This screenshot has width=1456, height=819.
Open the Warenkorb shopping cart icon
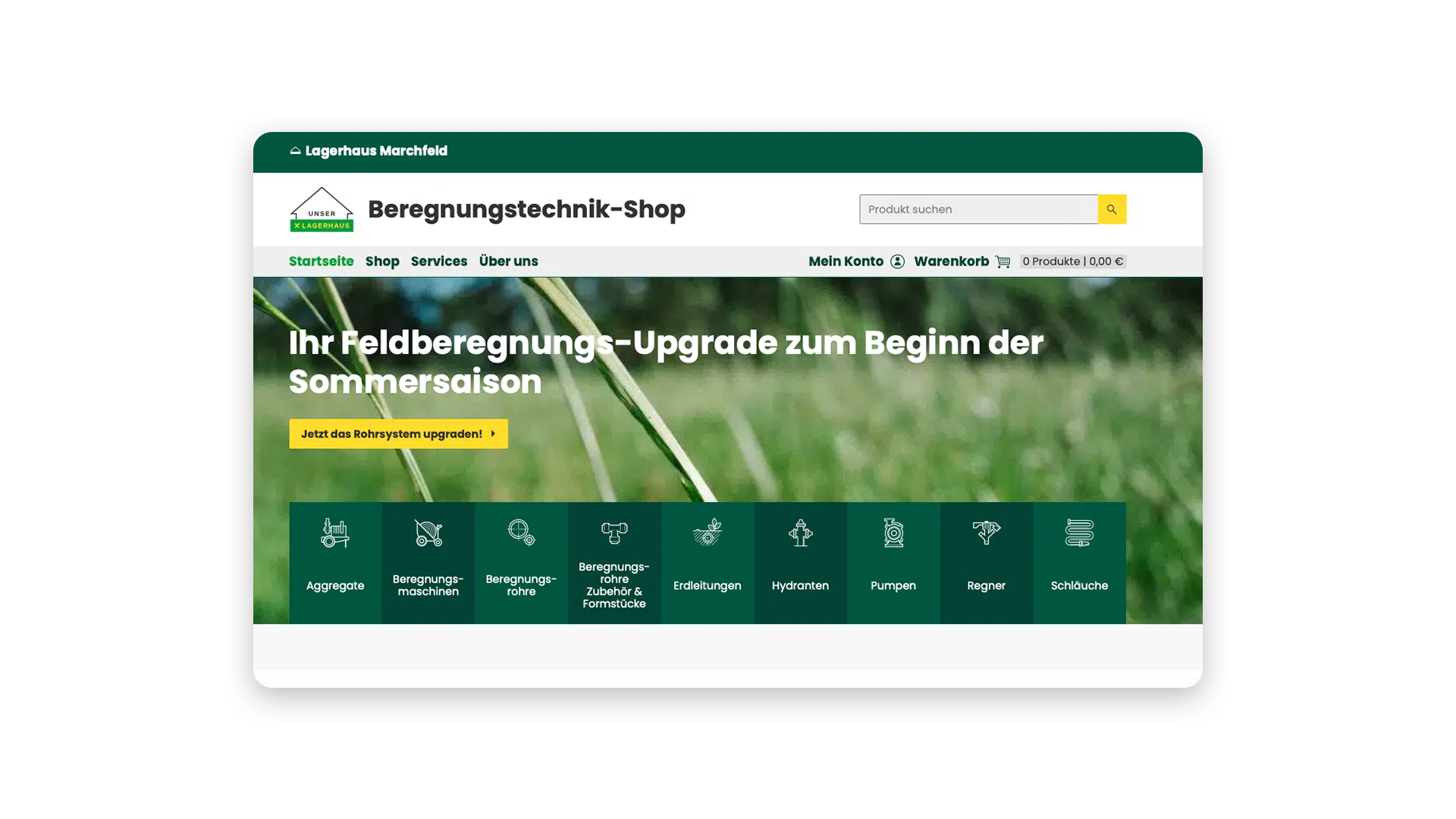1003,262
